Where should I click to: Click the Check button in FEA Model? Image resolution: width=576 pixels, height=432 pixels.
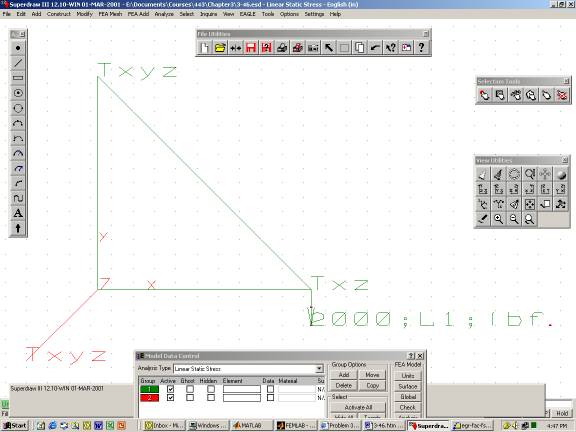point(407,407)
